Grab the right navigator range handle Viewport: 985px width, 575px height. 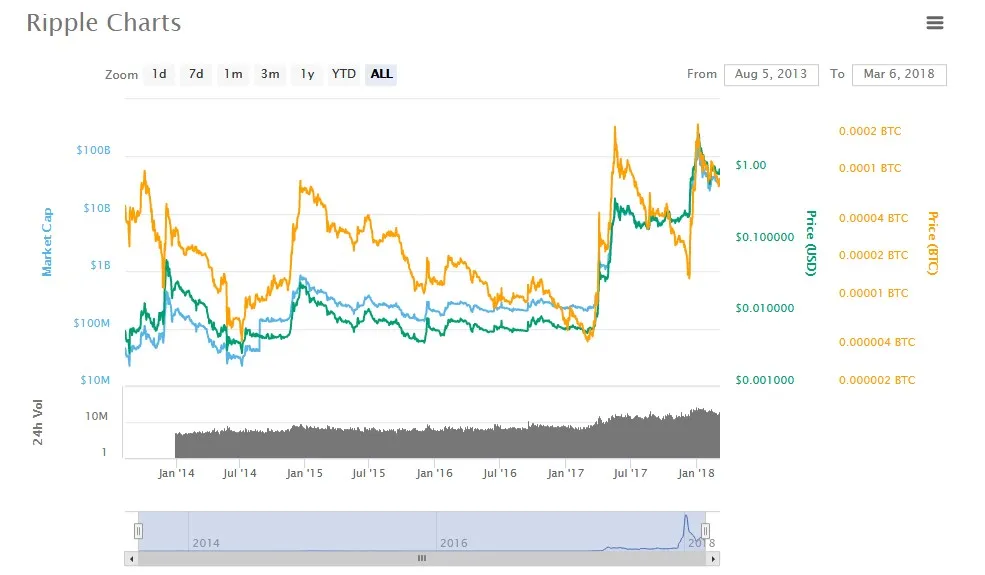[x=705, y=531]
